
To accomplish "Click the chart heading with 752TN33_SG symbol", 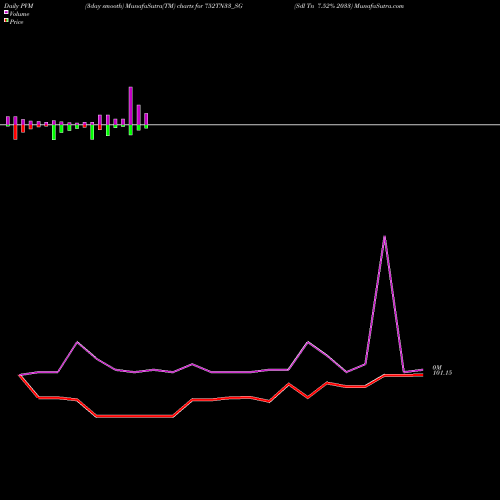I will click(164, 6).
